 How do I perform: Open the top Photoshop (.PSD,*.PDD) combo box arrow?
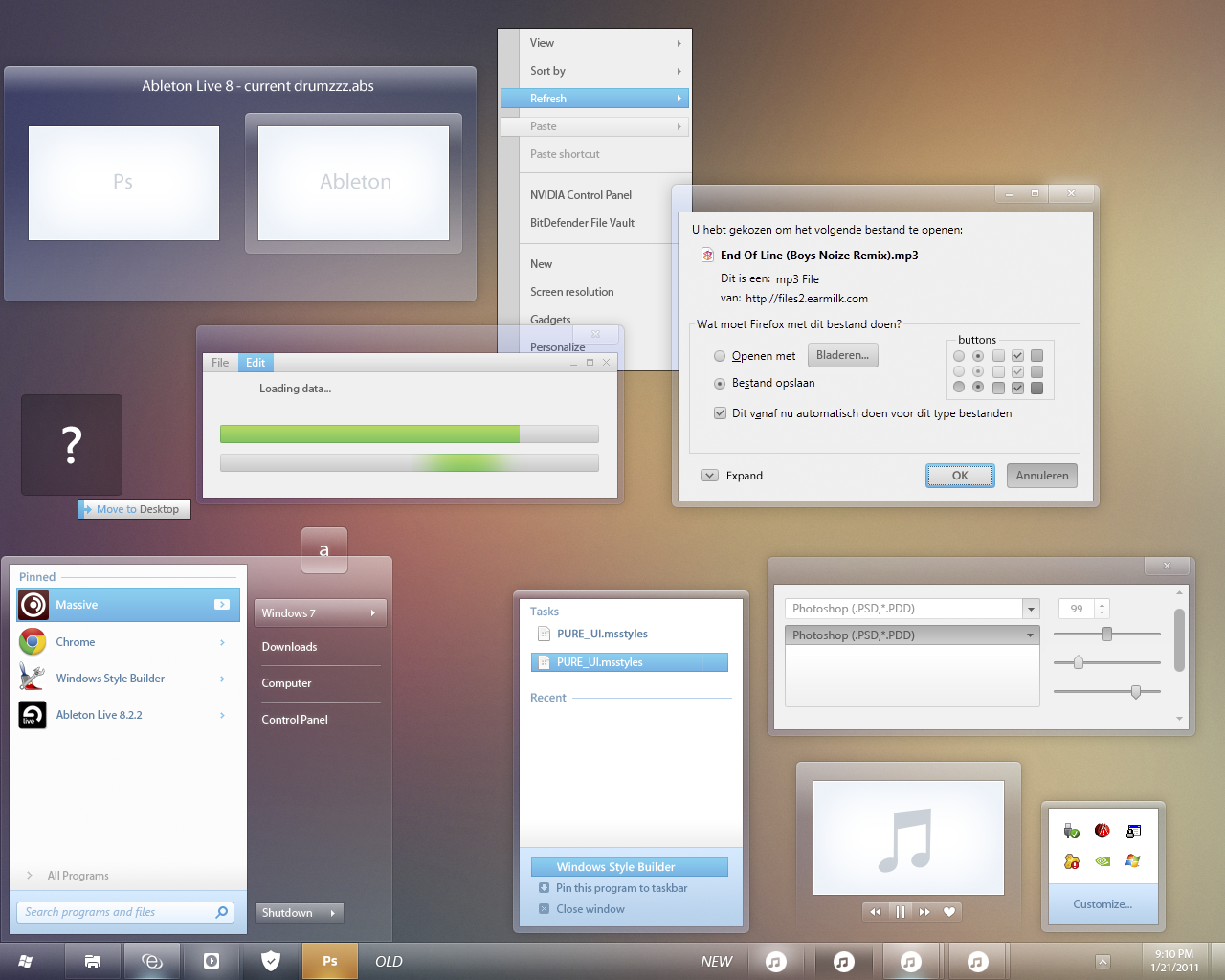(x=1031, y=609)
